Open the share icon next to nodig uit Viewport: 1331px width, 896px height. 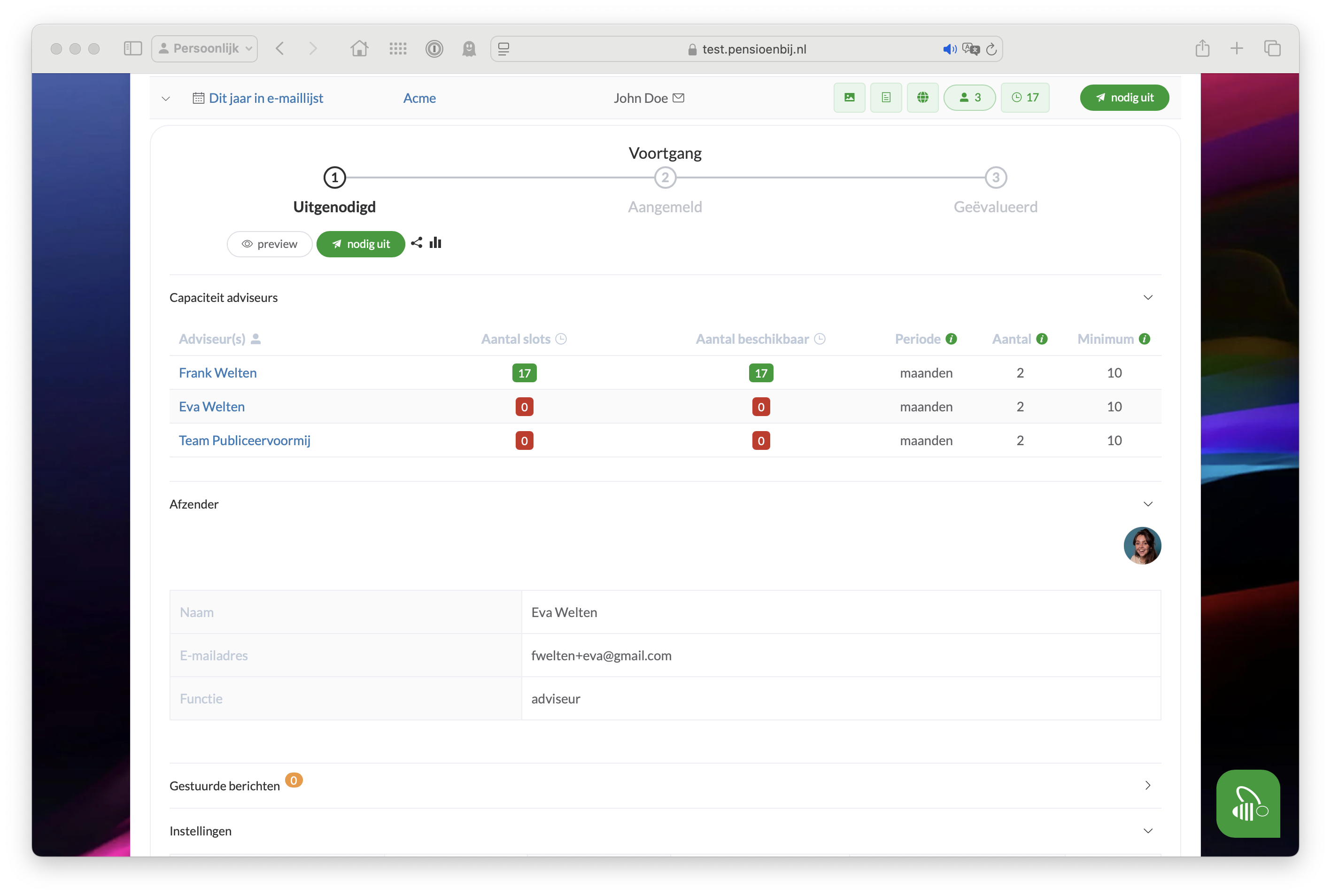pyautogui.click(x=416, y=243)
